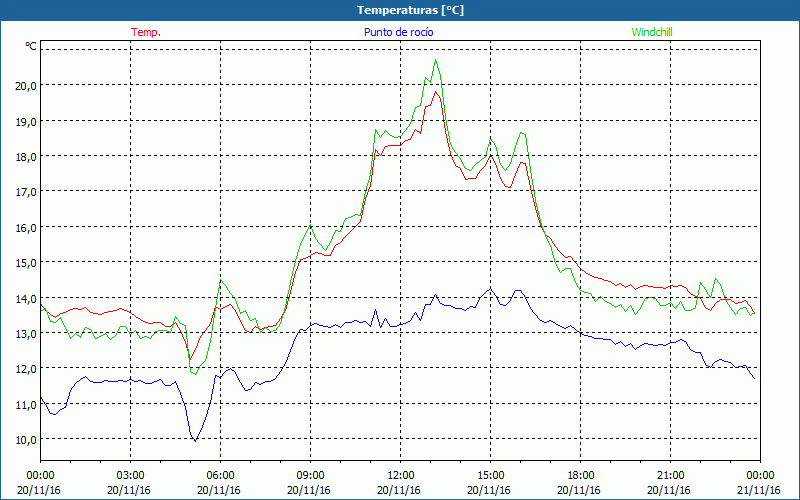Click the 18,0 y-axis value
800x500 pixels.
pyautogui.click(x=26, y=157)
